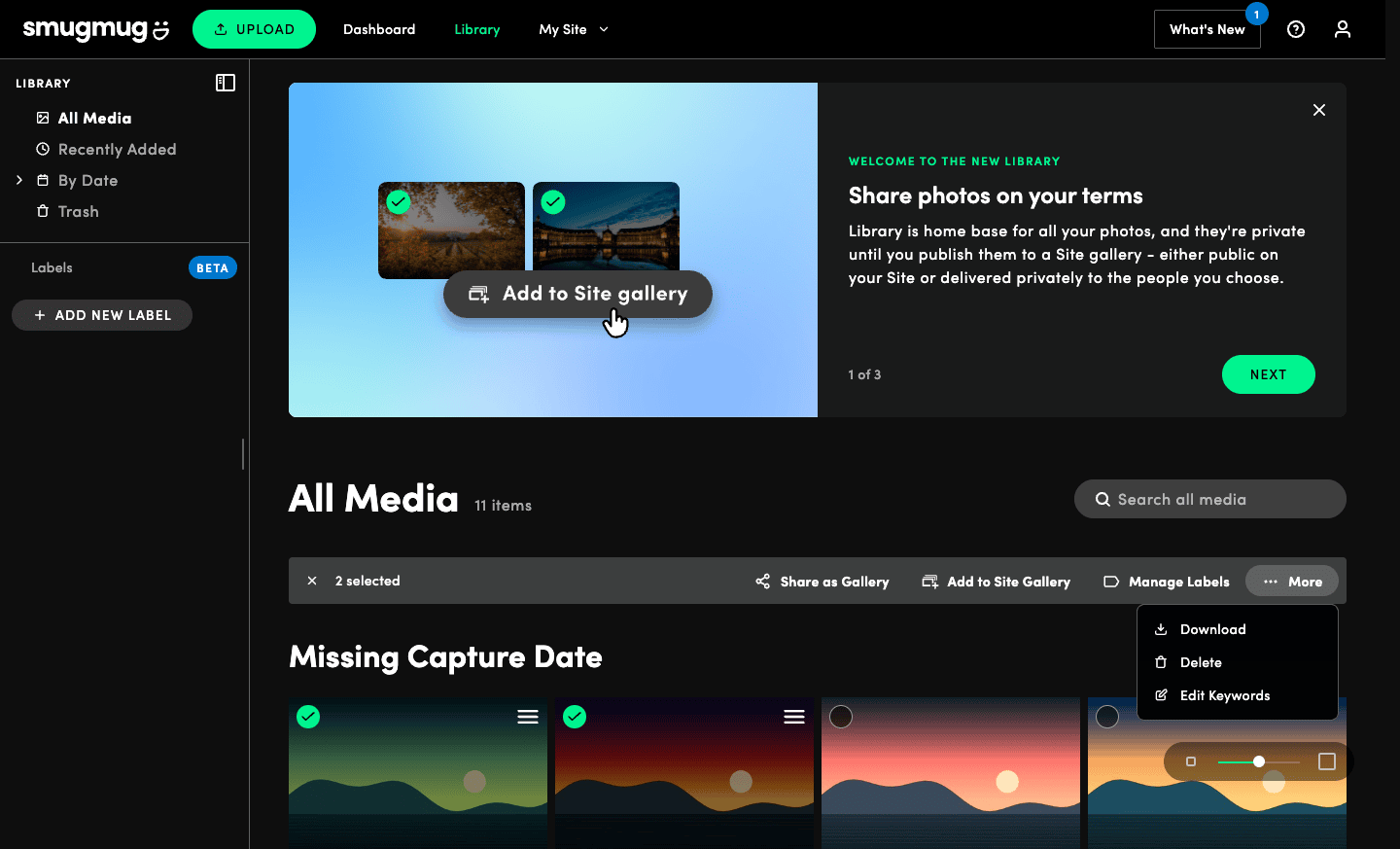Choose Edit Keywords from the More menu
Viewport: 1400px width, 849px height.
1238,695
